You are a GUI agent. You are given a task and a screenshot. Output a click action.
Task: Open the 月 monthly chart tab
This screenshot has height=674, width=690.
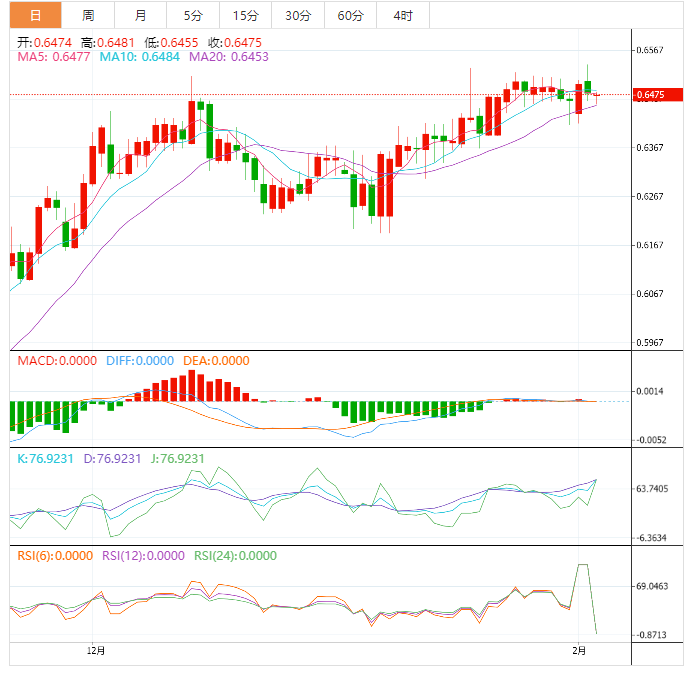pos(140,15)
